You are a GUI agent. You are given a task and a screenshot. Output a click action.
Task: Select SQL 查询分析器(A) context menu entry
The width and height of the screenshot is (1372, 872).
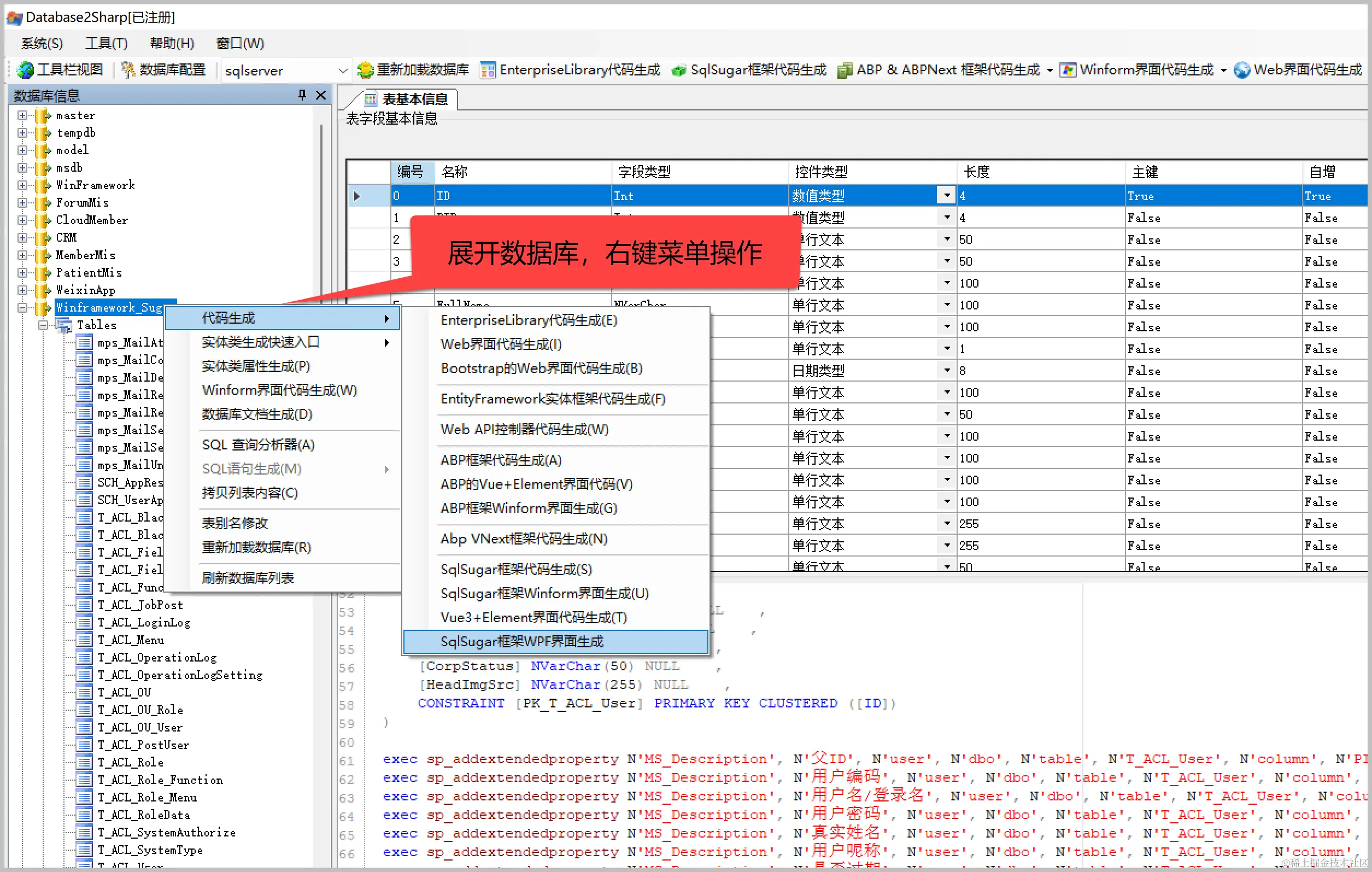(283, 445)
